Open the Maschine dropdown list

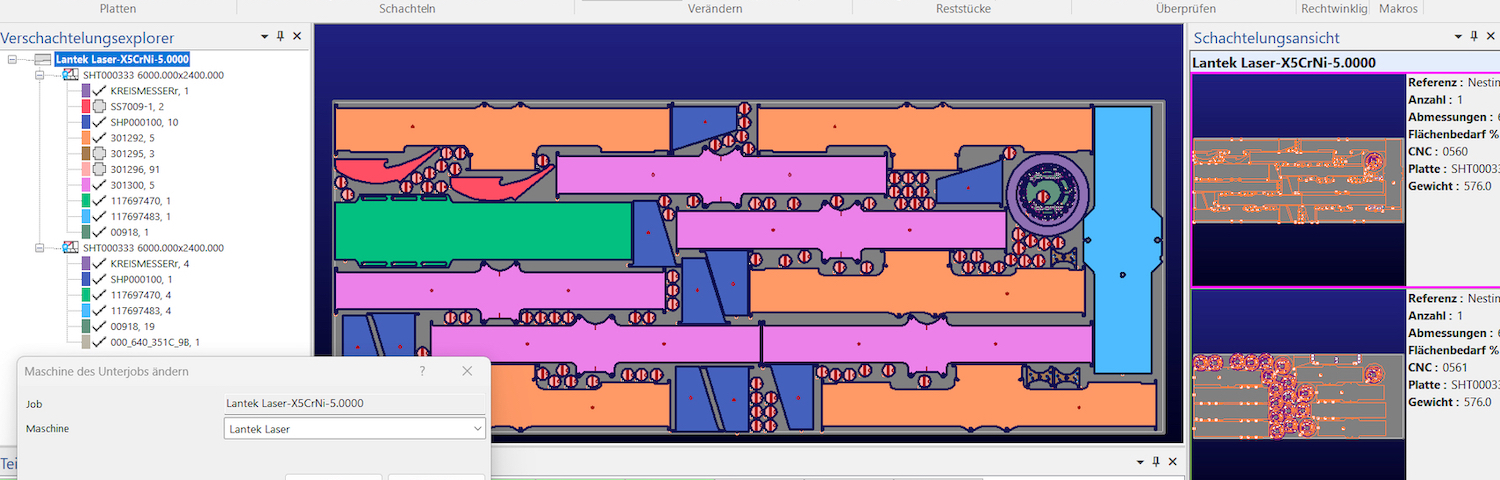[x=477, y=429]
